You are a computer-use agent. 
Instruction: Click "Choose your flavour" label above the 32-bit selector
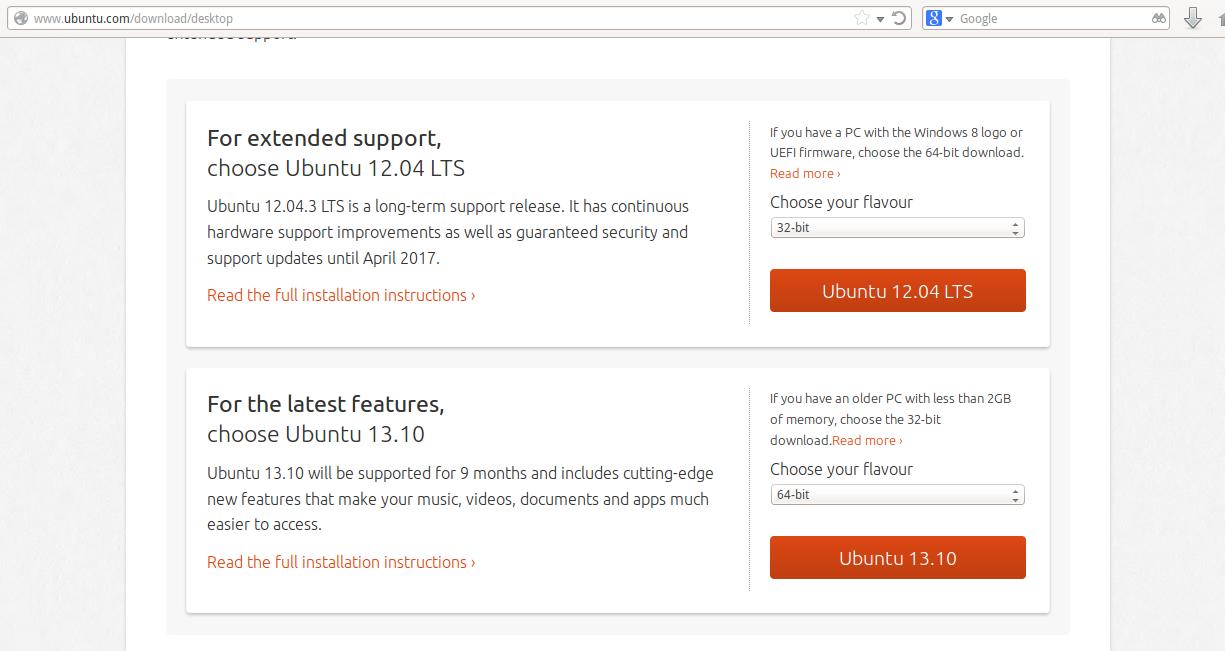tap(841, 202)
